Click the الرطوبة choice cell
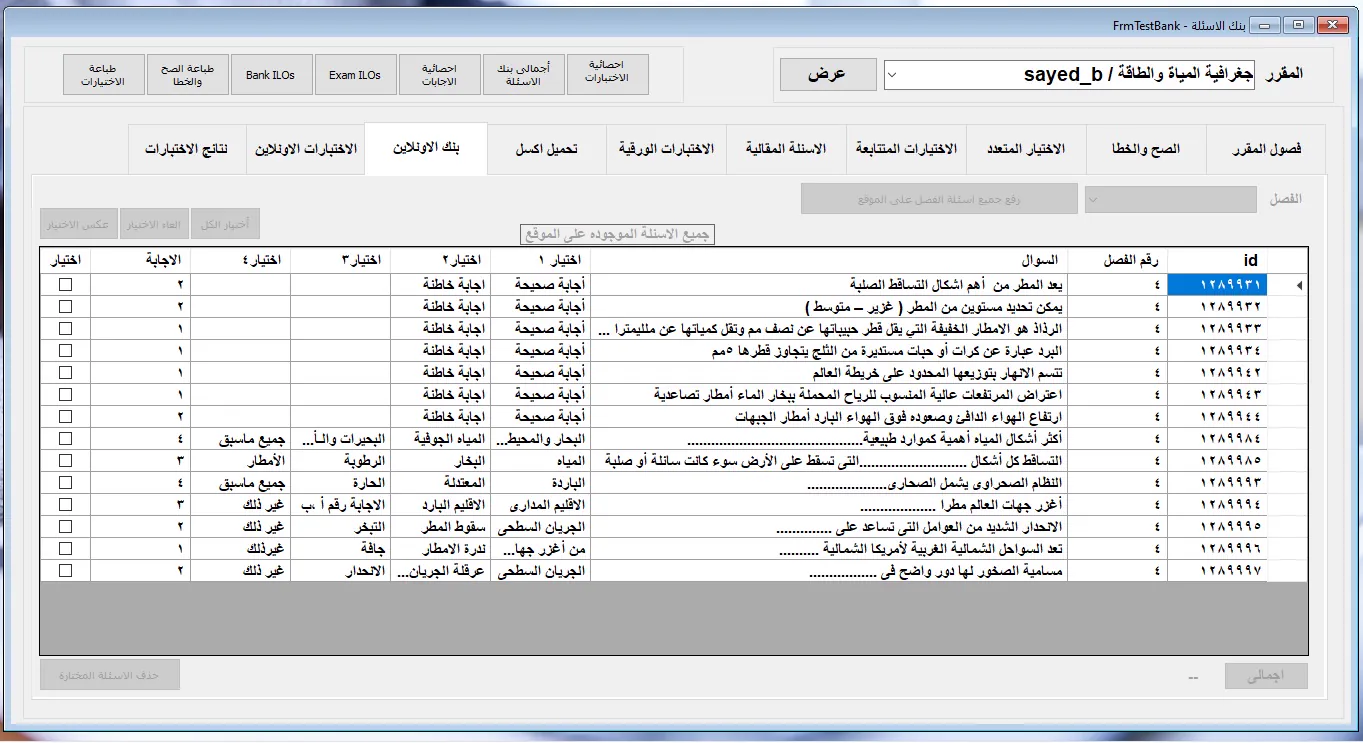 point(340,461)
